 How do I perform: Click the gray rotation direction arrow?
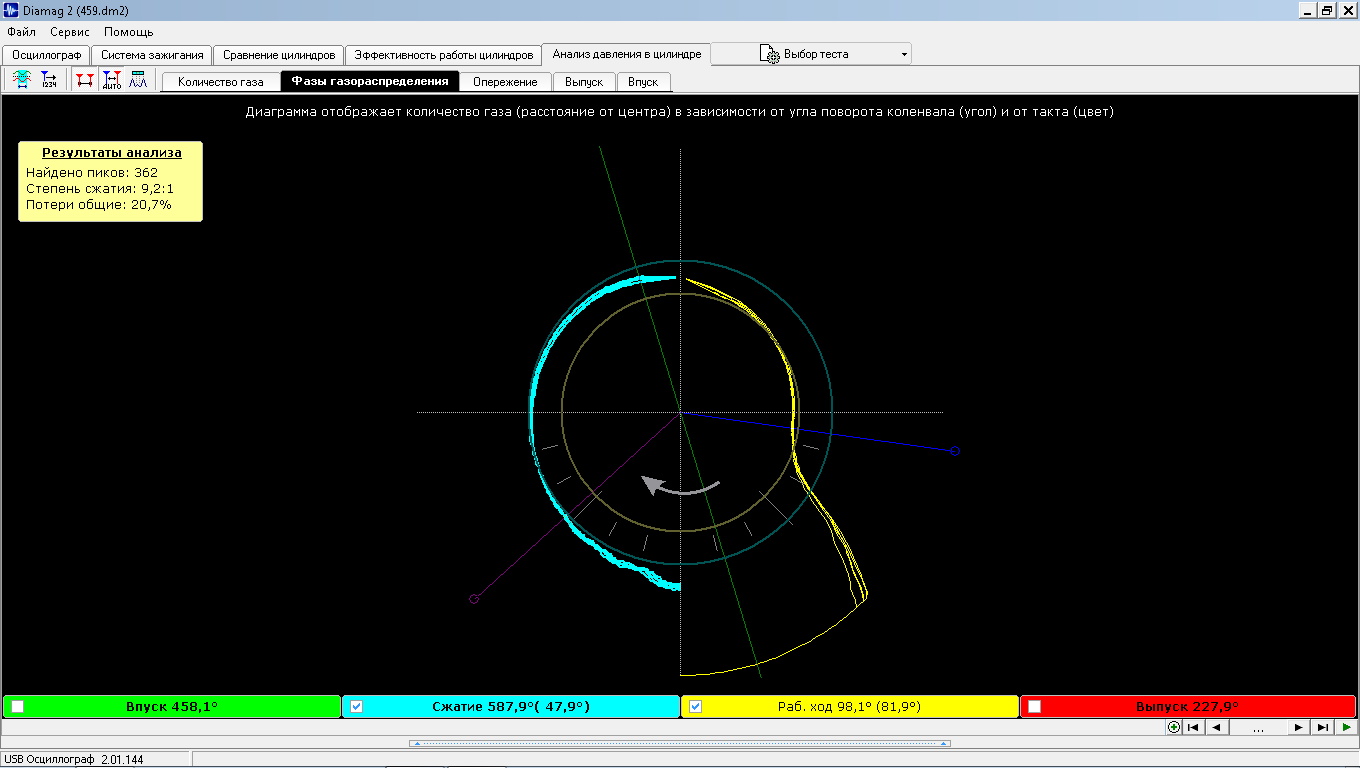pyautogui.click(x=680, y=486)
